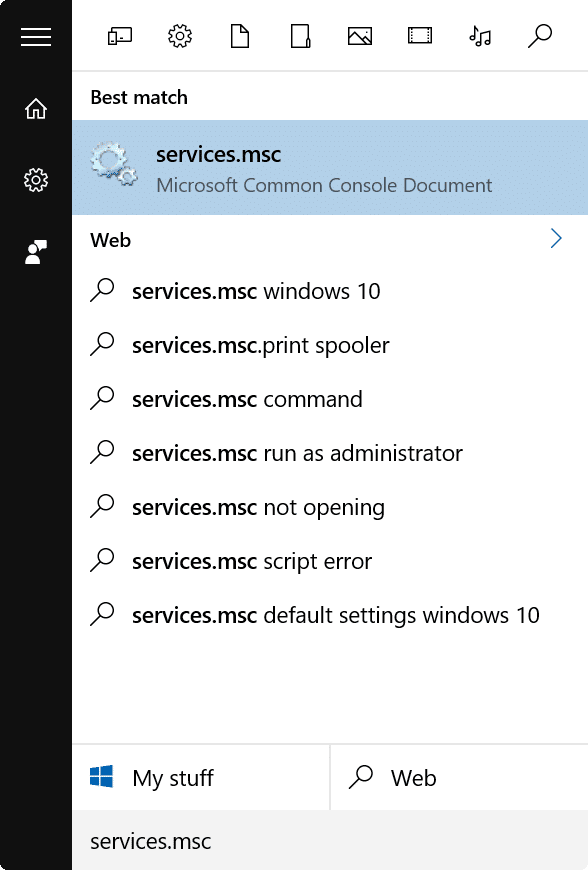Filter results by Apps icon
Viewport: 588px width, 870px height.
point(120,37)
